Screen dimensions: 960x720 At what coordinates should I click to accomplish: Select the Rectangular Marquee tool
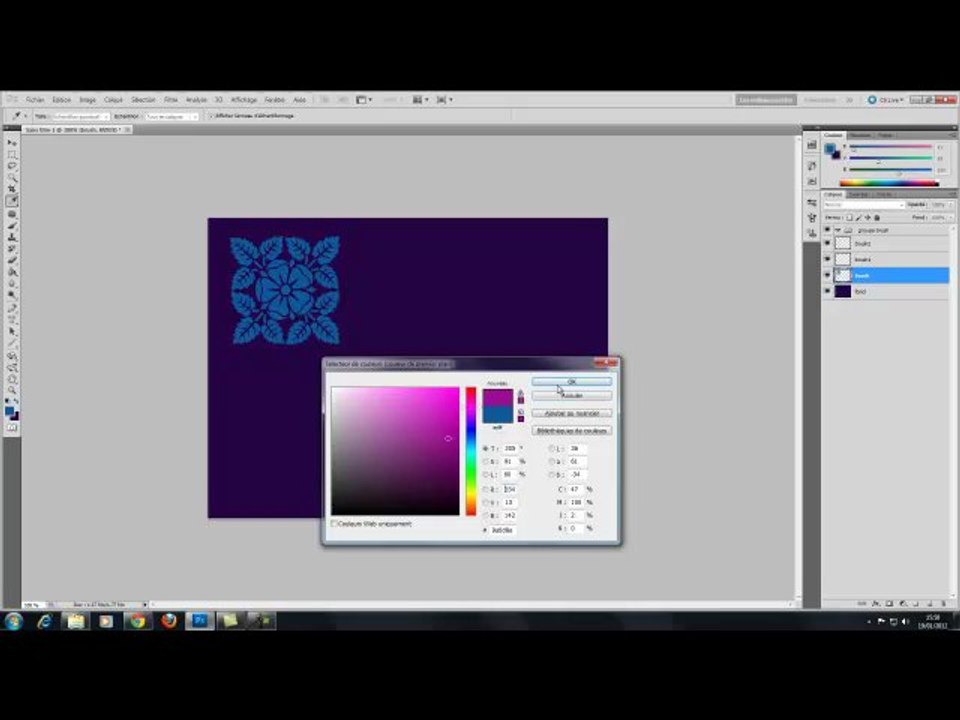(x=12, y=154)
